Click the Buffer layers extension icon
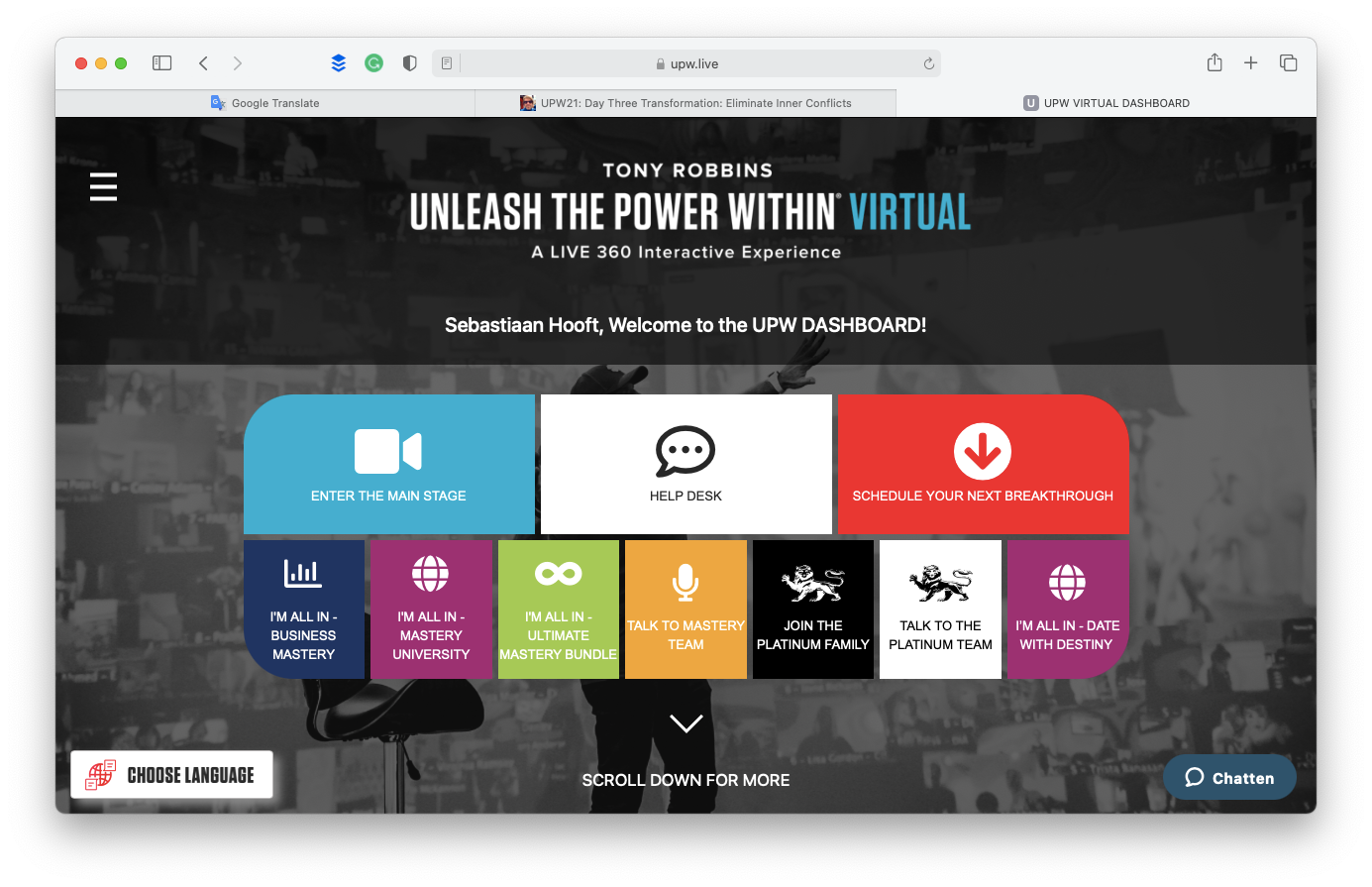The height and width of the screenshot is (887, 1372). (x=339, y=63)
